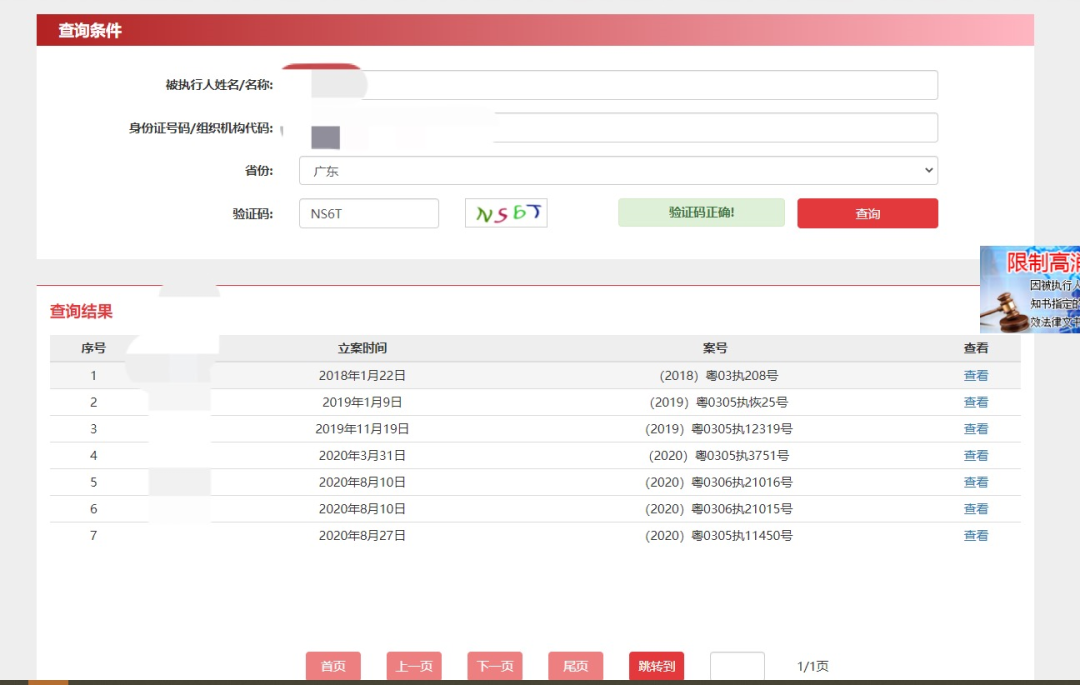The height and width of the screenshot is (685, 1080).
Task: Click the 验证码 code input box
Action: 368,212
